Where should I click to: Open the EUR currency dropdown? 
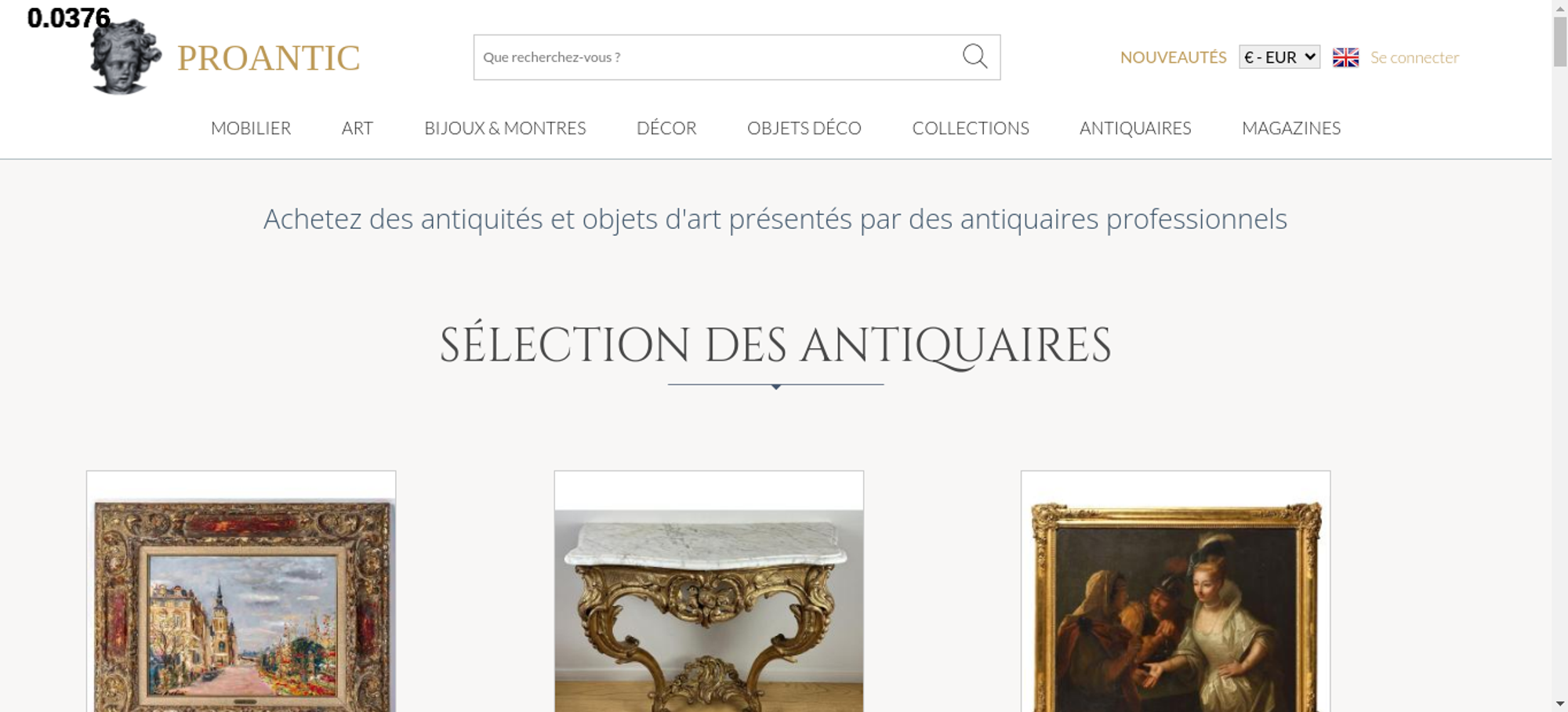pos(1279,57)
